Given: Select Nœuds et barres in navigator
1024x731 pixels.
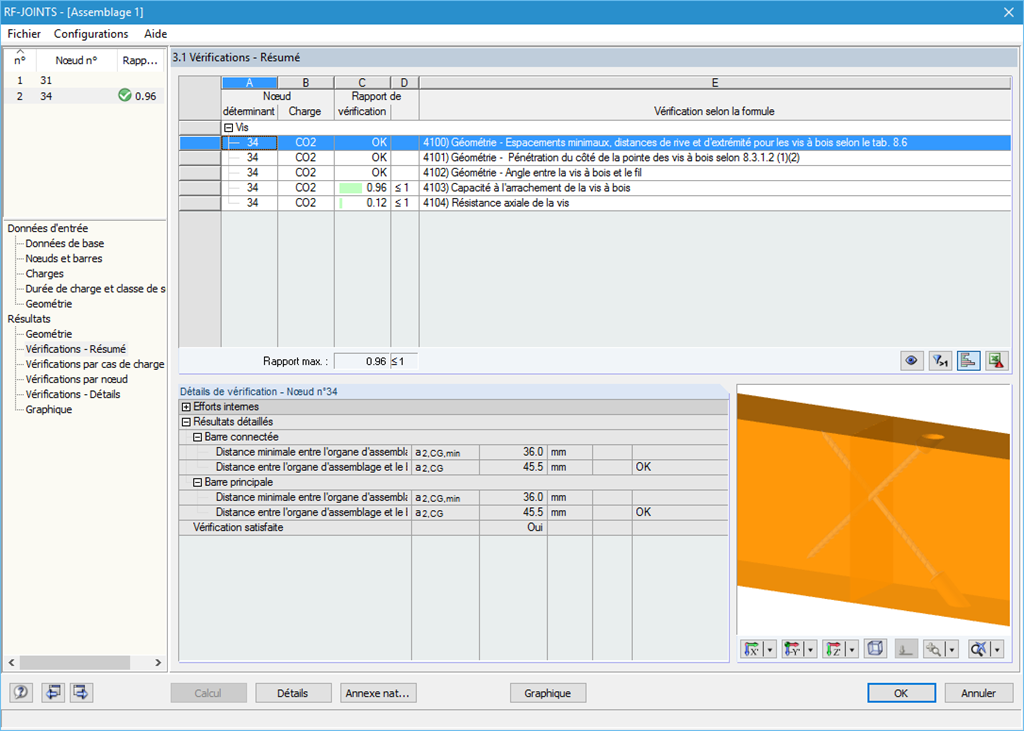Looking at the screenshot, I should click(64, 258).
